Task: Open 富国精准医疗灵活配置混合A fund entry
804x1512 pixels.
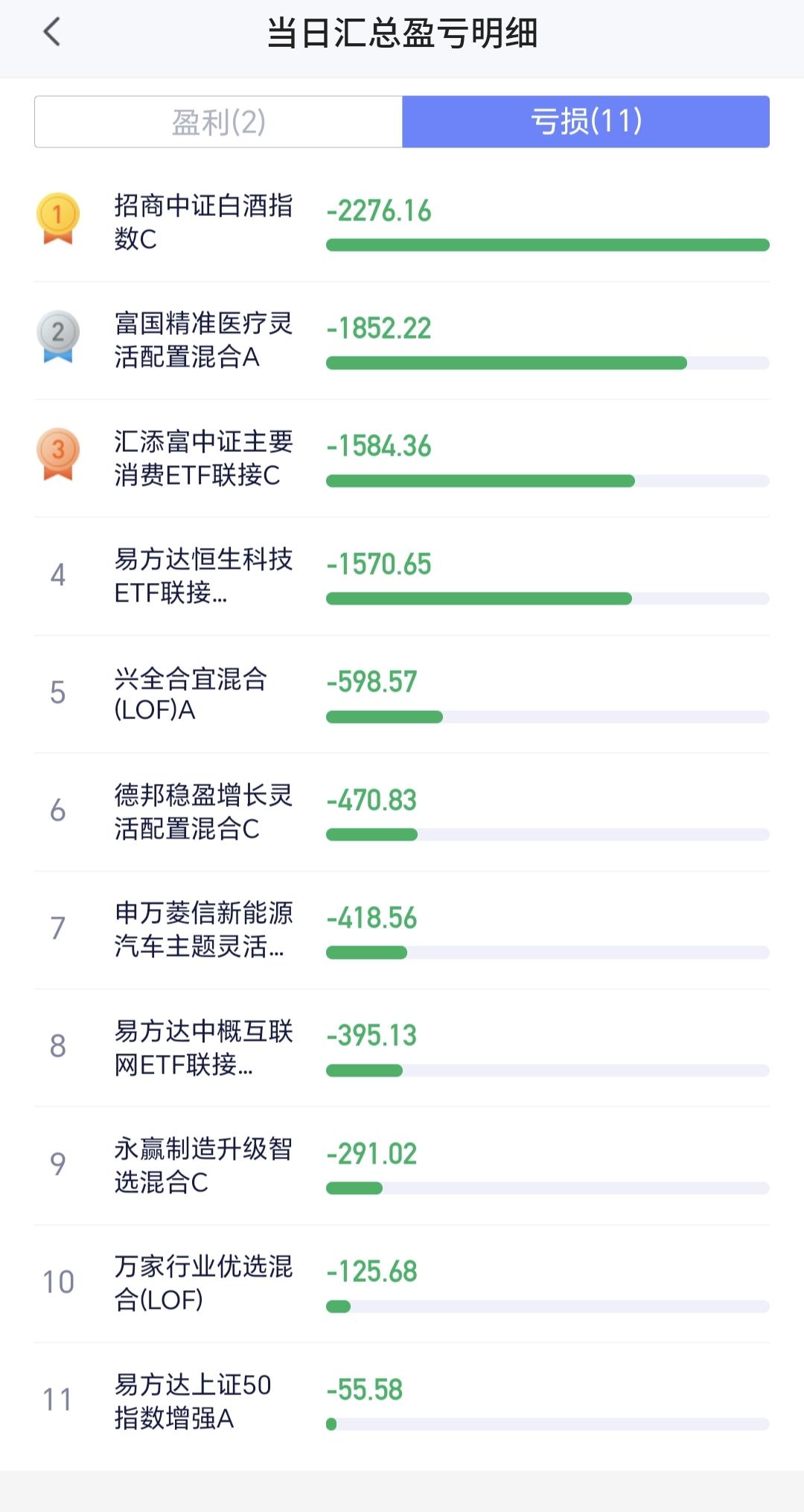Action: [402, 340]
